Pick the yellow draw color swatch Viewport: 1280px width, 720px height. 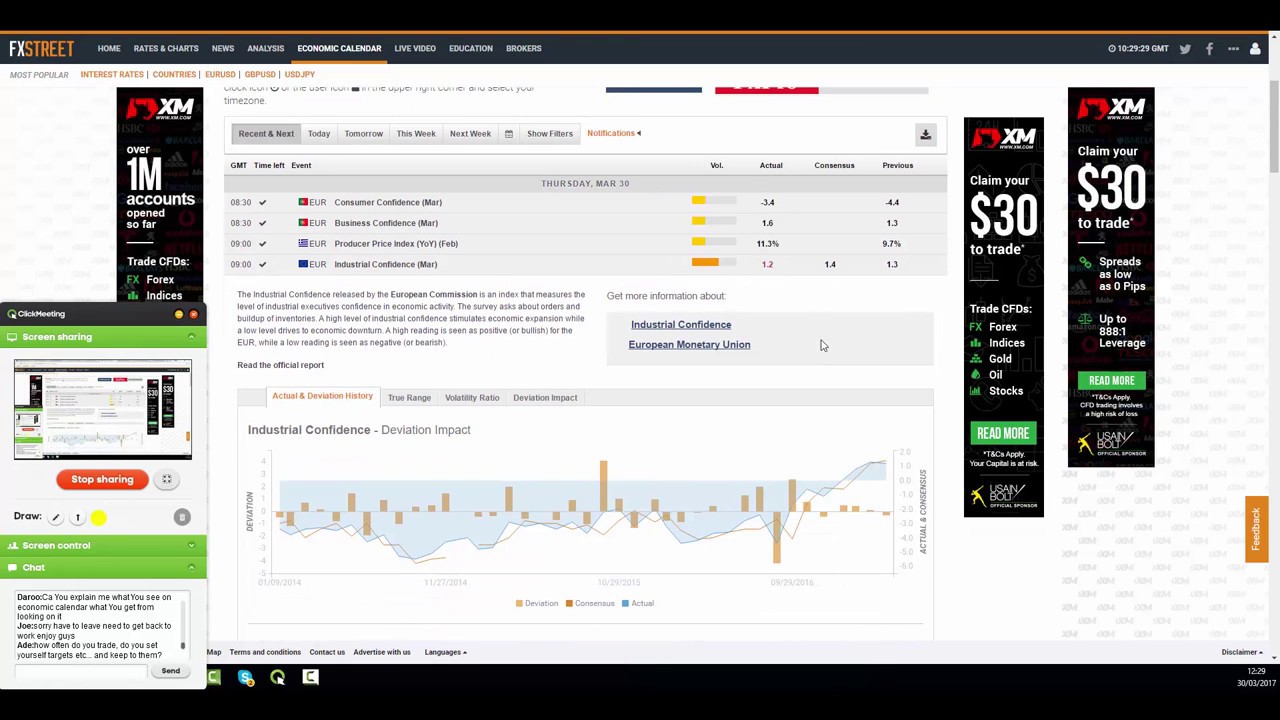pyautogui.click(x=98, y=517)
